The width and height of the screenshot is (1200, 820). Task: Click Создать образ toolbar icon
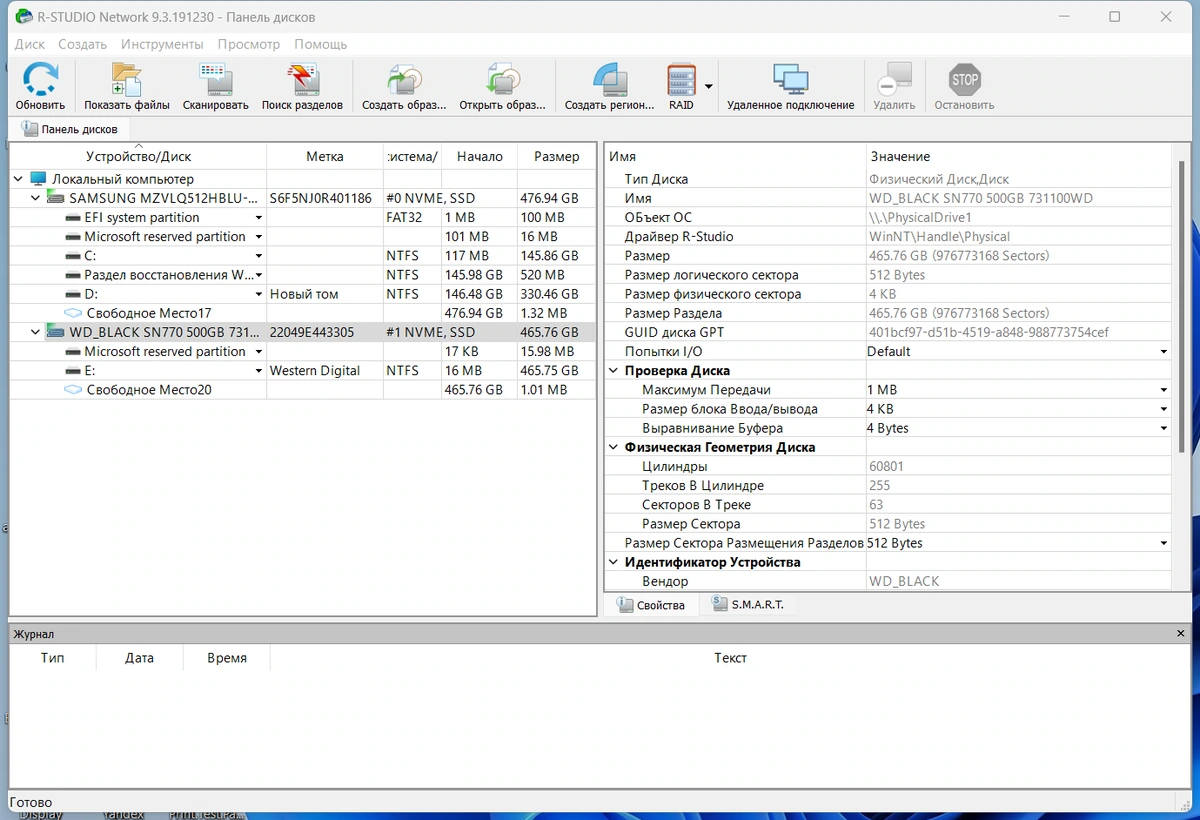pos(404,80)
